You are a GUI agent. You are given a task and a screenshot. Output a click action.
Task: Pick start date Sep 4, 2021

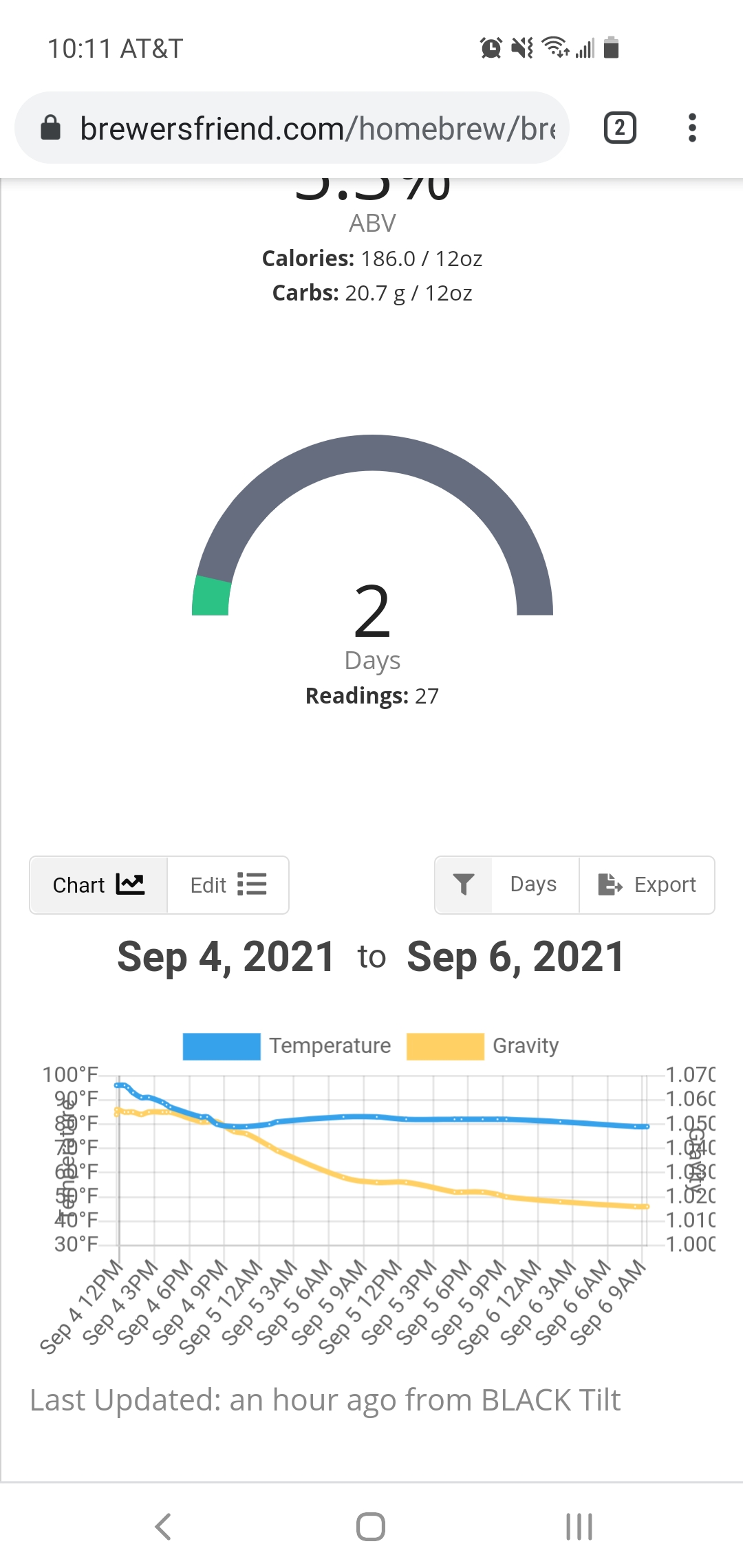[x=226, y=957]
